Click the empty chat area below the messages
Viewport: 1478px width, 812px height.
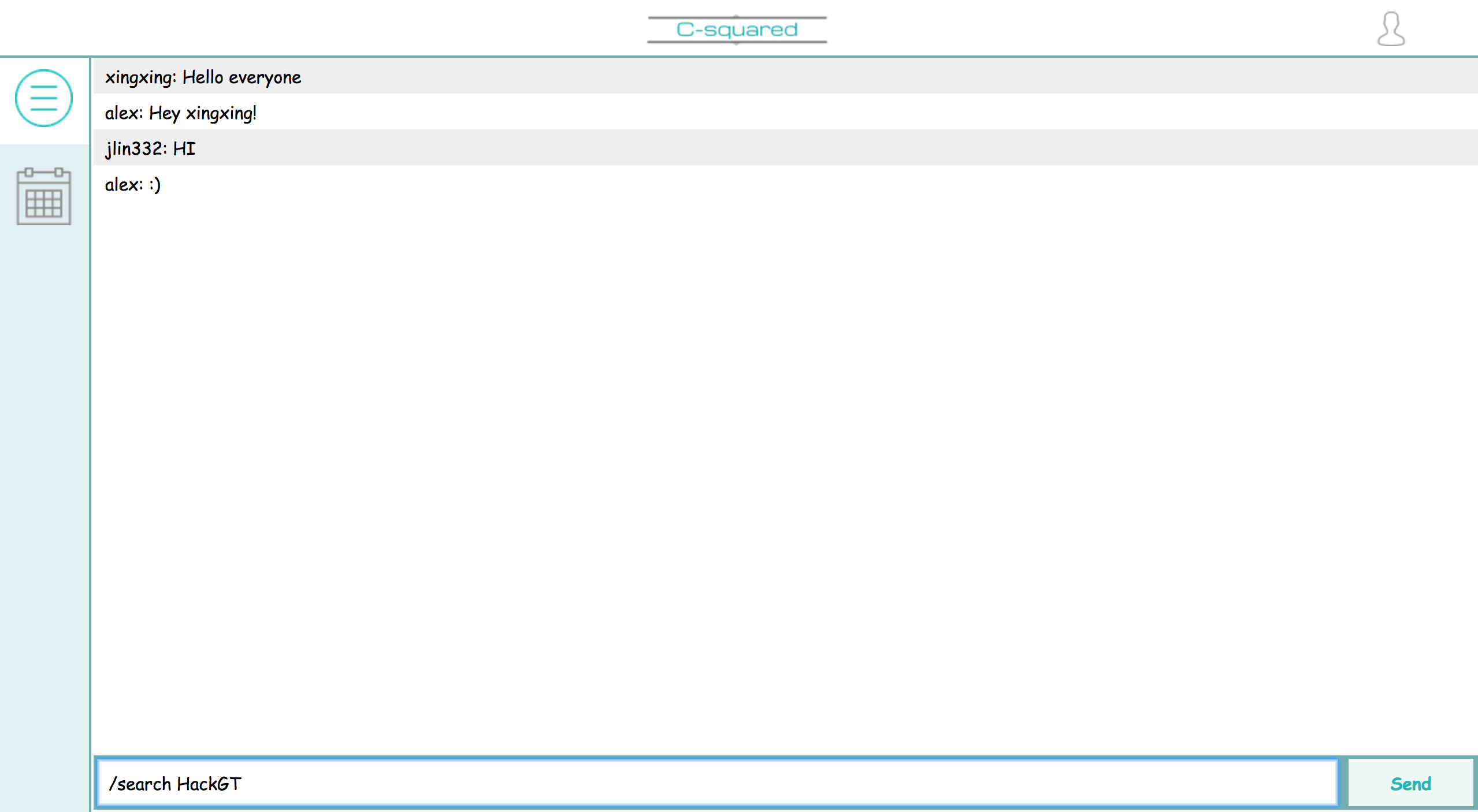[x=786, y=462]
